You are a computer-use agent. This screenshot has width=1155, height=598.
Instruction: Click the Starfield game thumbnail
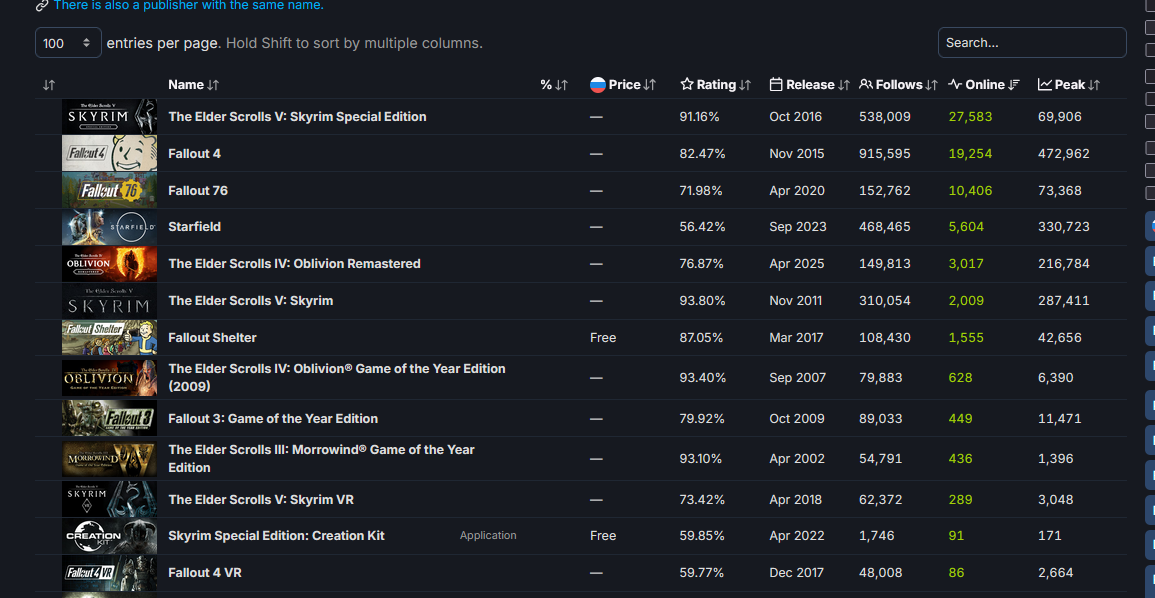tap(109, 227)
